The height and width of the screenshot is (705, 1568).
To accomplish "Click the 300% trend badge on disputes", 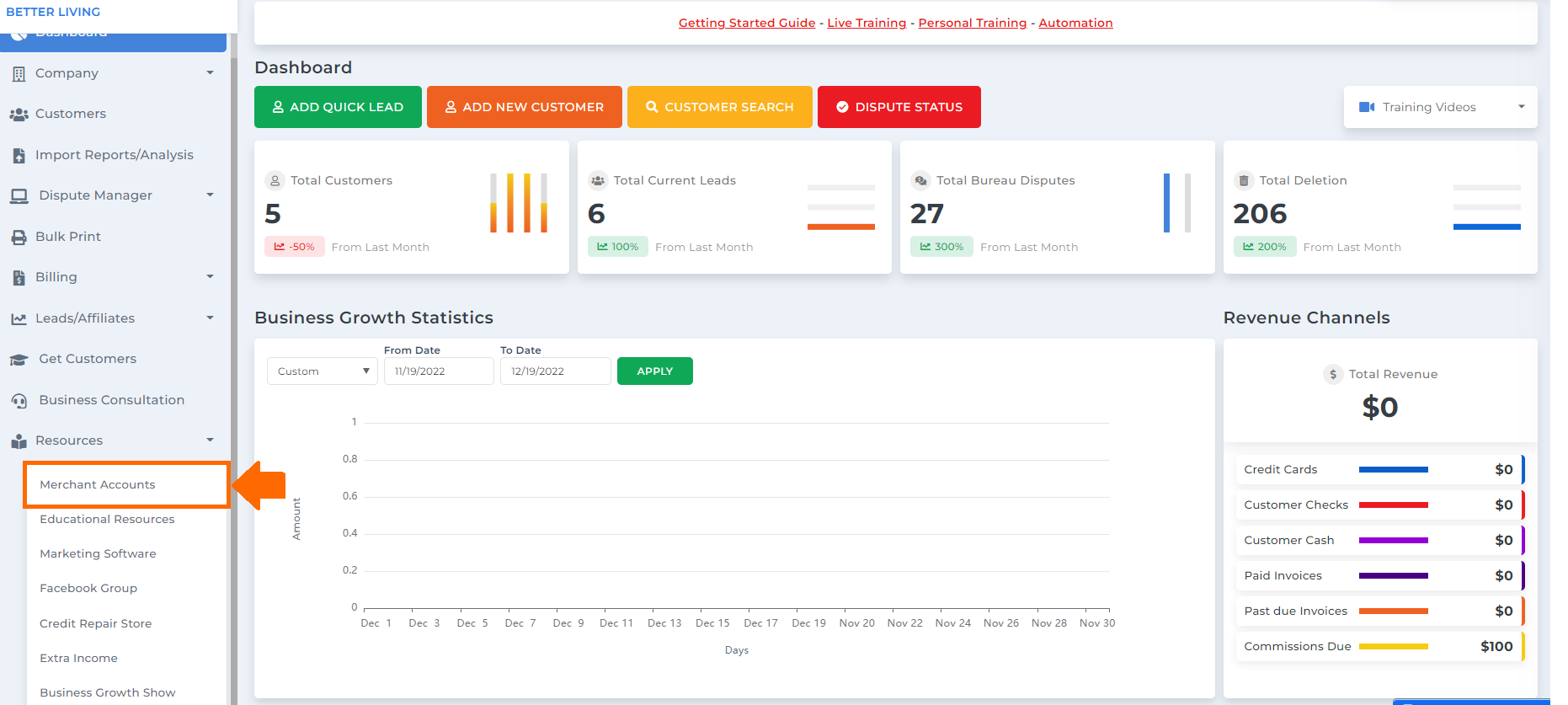I will pos(941,247).
